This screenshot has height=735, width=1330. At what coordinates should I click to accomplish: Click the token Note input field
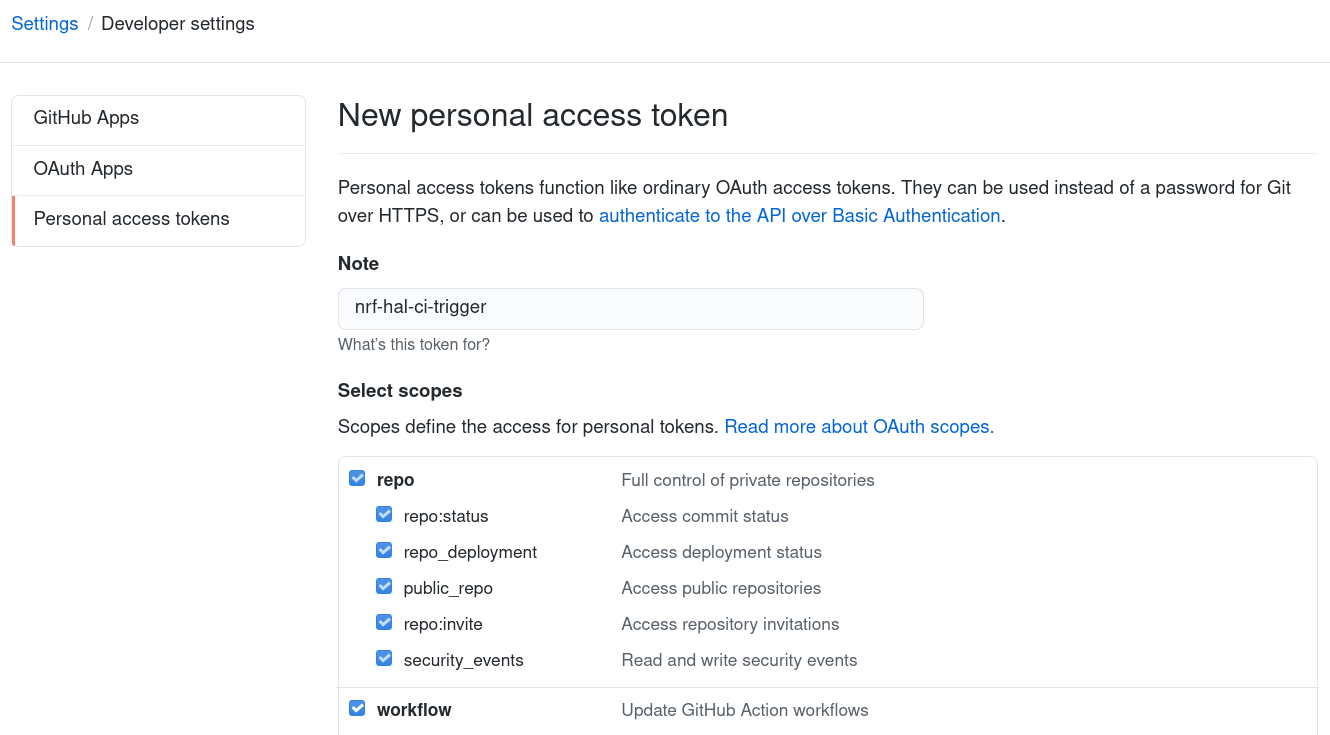click(630, 308)
